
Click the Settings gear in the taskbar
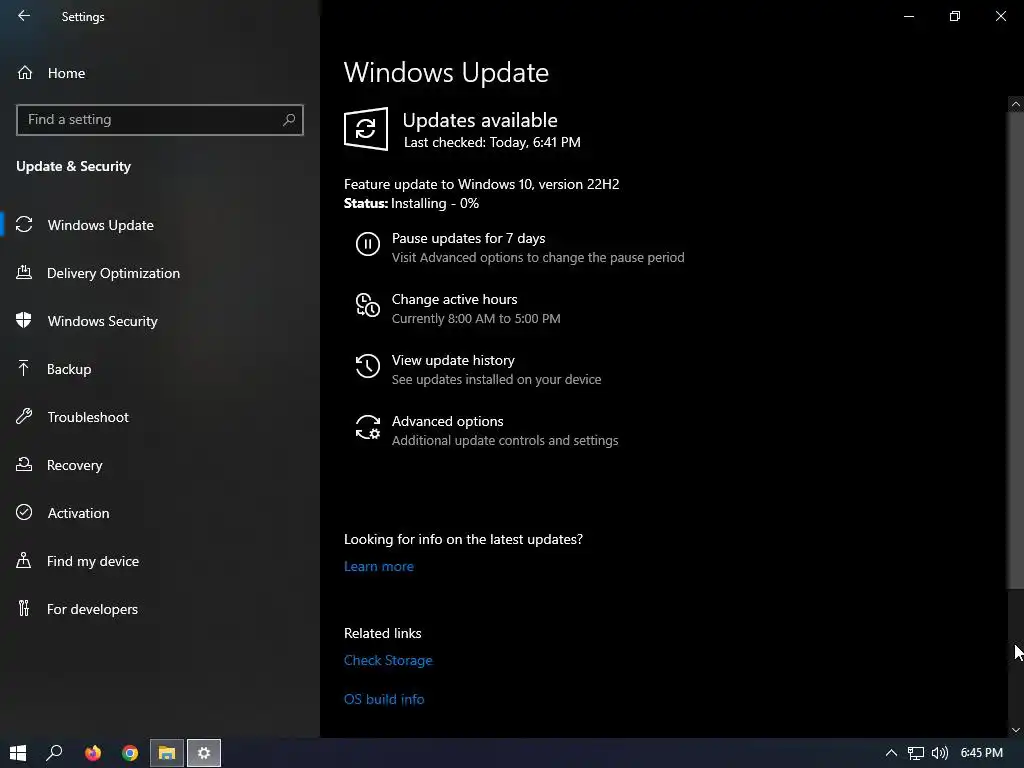point(204,753)
